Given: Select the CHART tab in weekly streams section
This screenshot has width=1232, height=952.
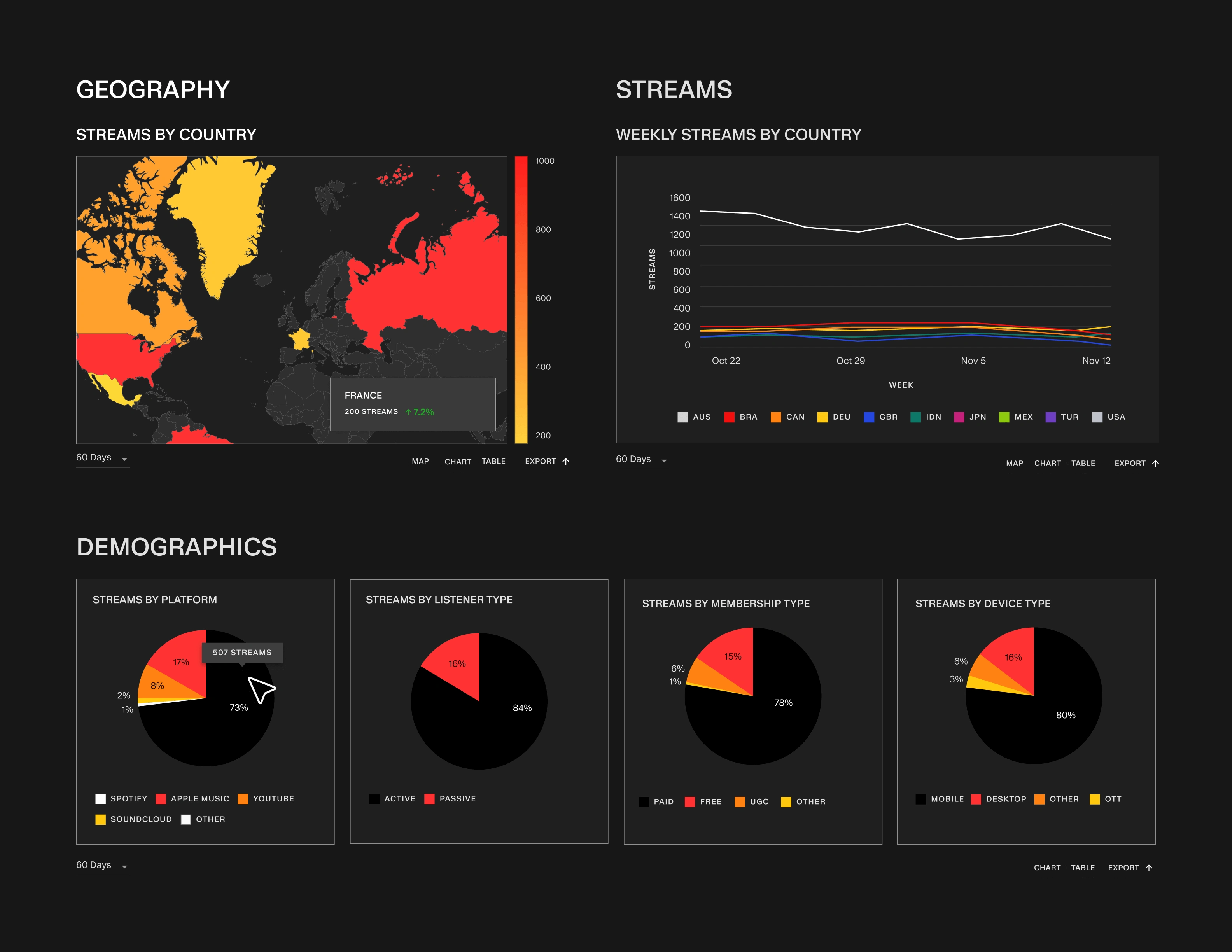Looking at the screenshot, I should [1048, 463].
